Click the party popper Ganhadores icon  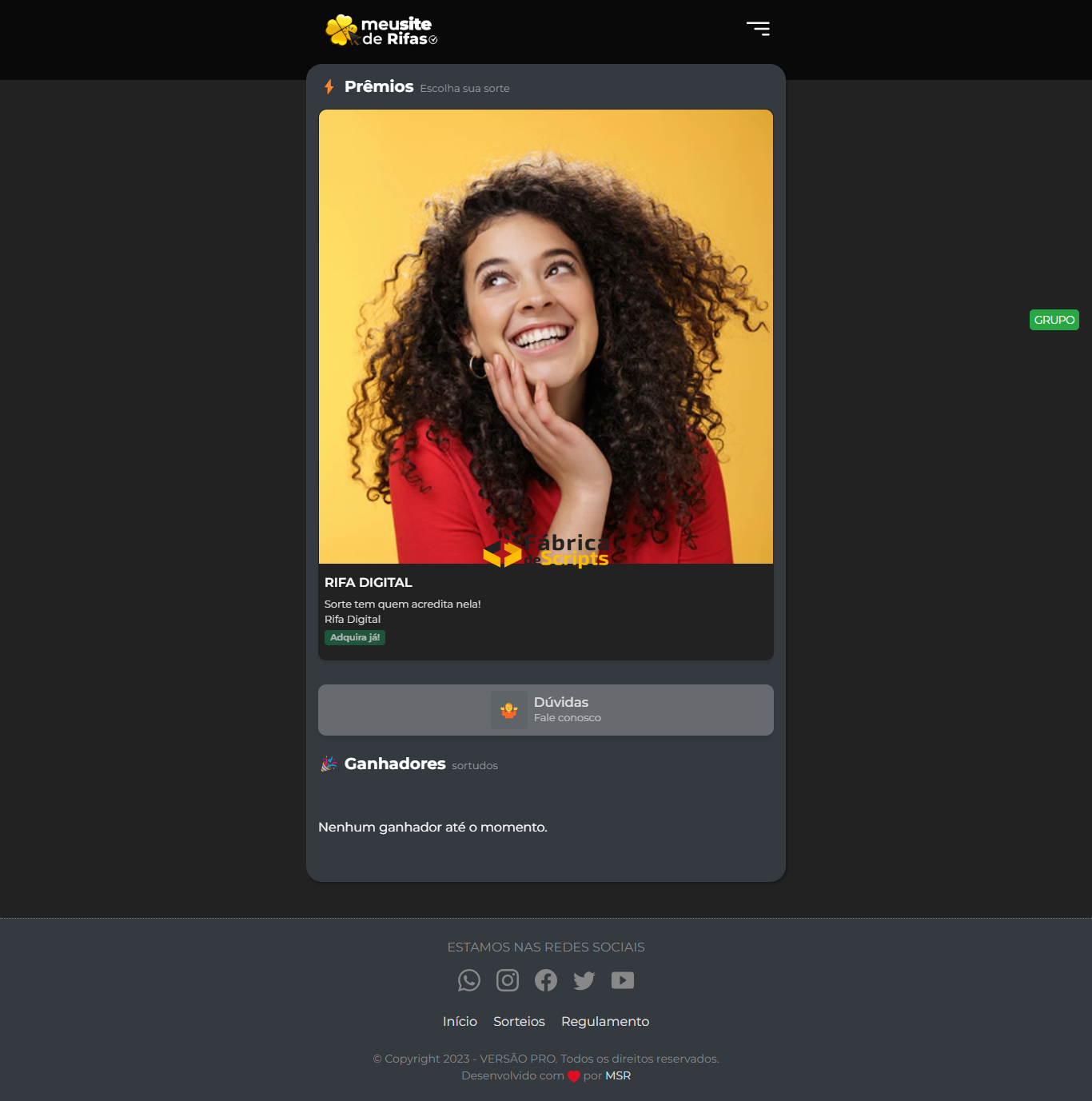329,764
